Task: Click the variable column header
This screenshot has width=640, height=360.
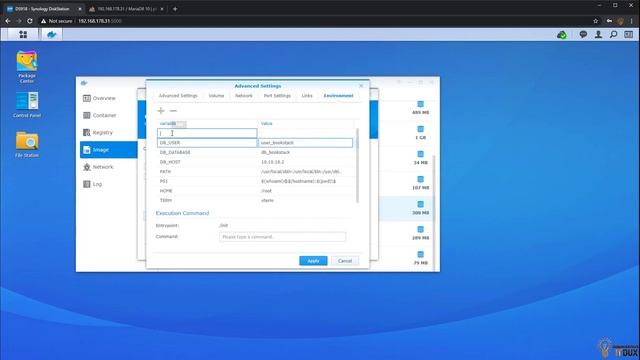Action: click(x=207, y=123)
